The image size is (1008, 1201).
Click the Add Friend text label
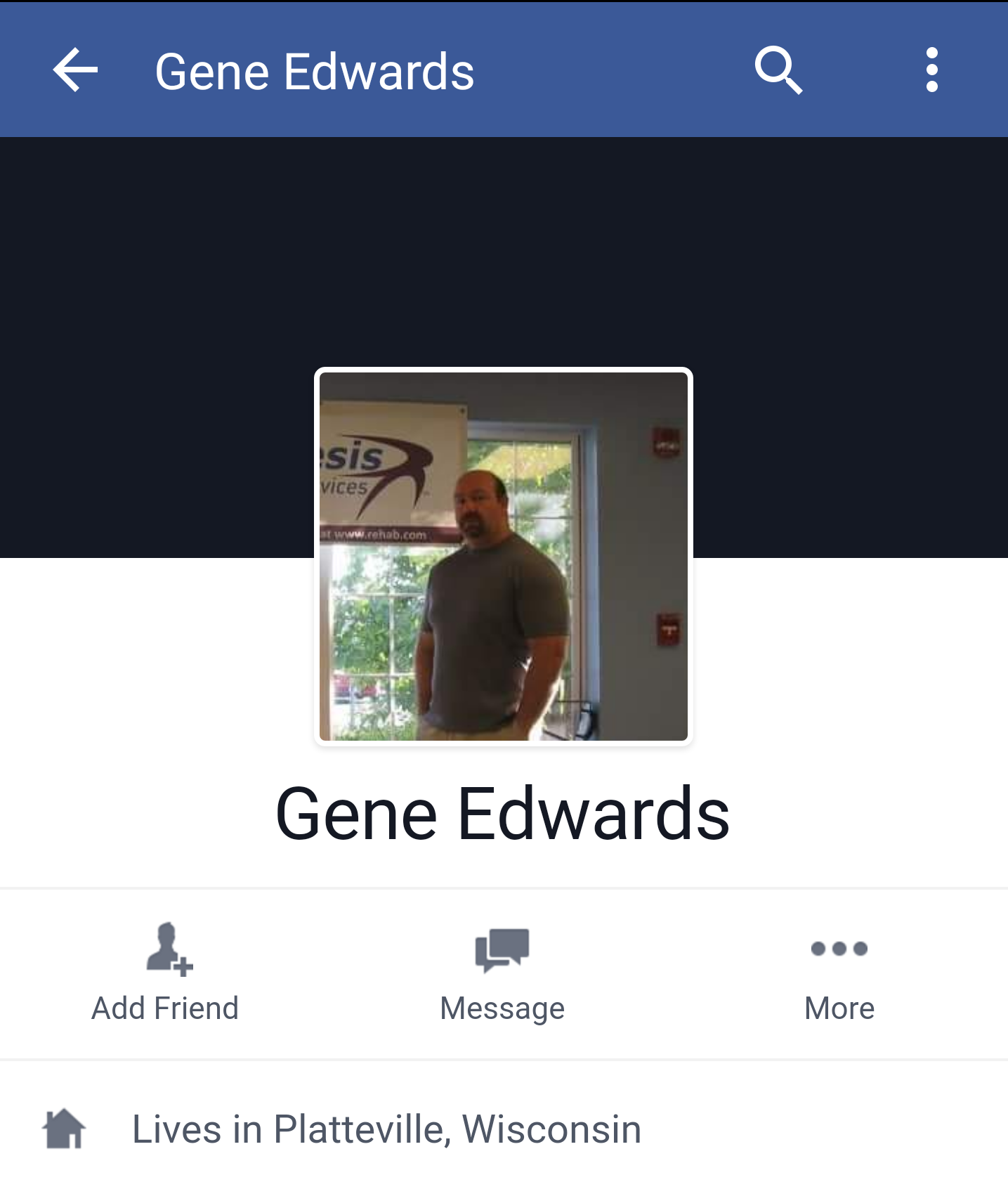165,1008
